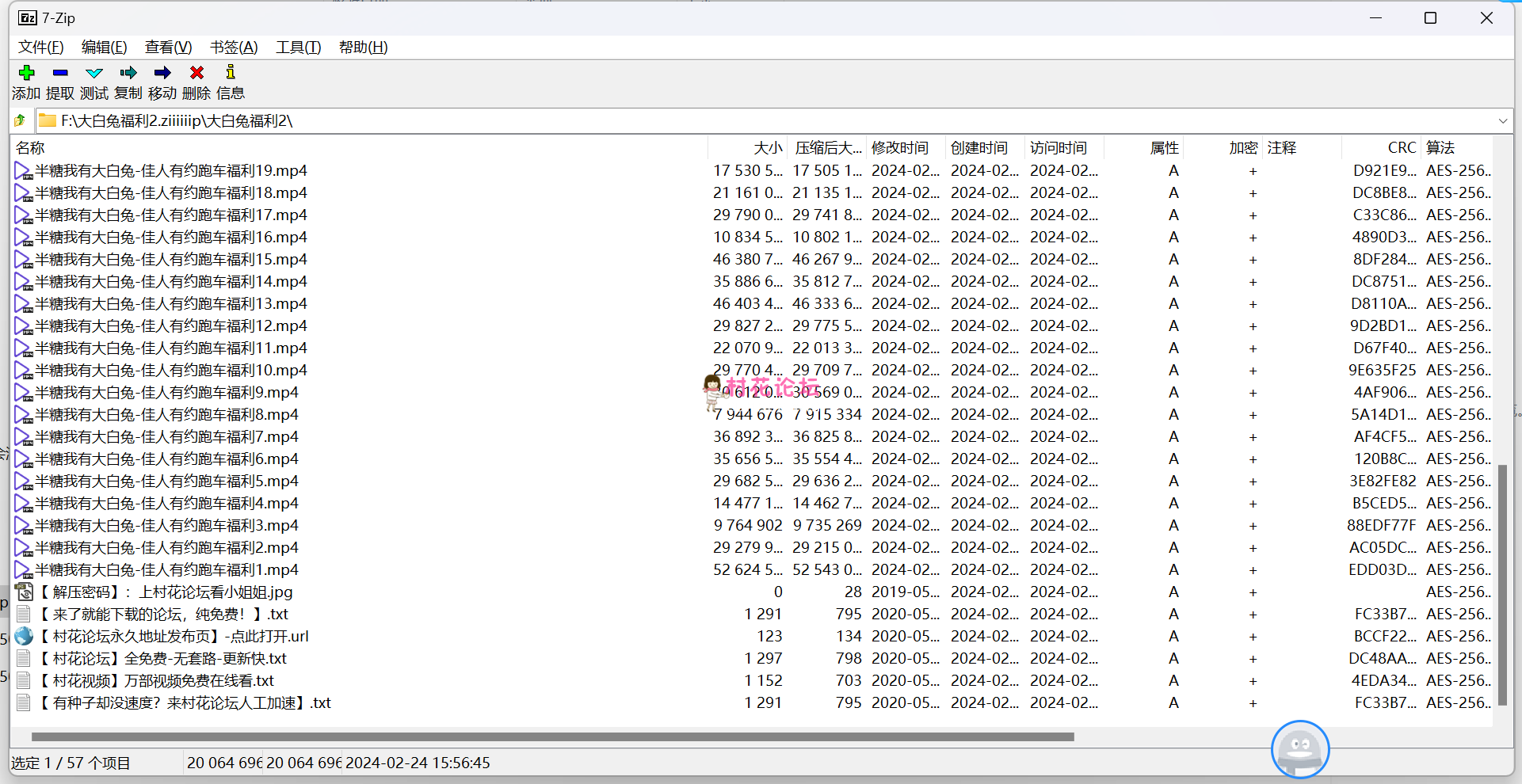Select file 半糖我有大白兔-佳人有约跑车福利5.mp4
This screenshot has height=784, width=1522.
[x=166, y=481]
